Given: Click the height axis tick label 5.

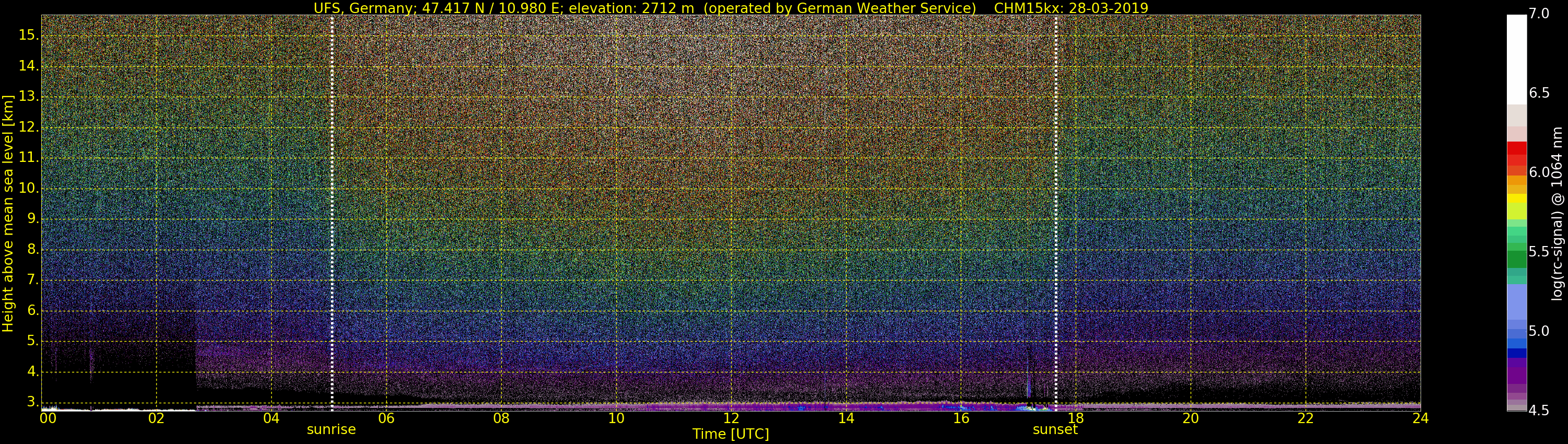Looking at the screenshot, I should 33,341.
